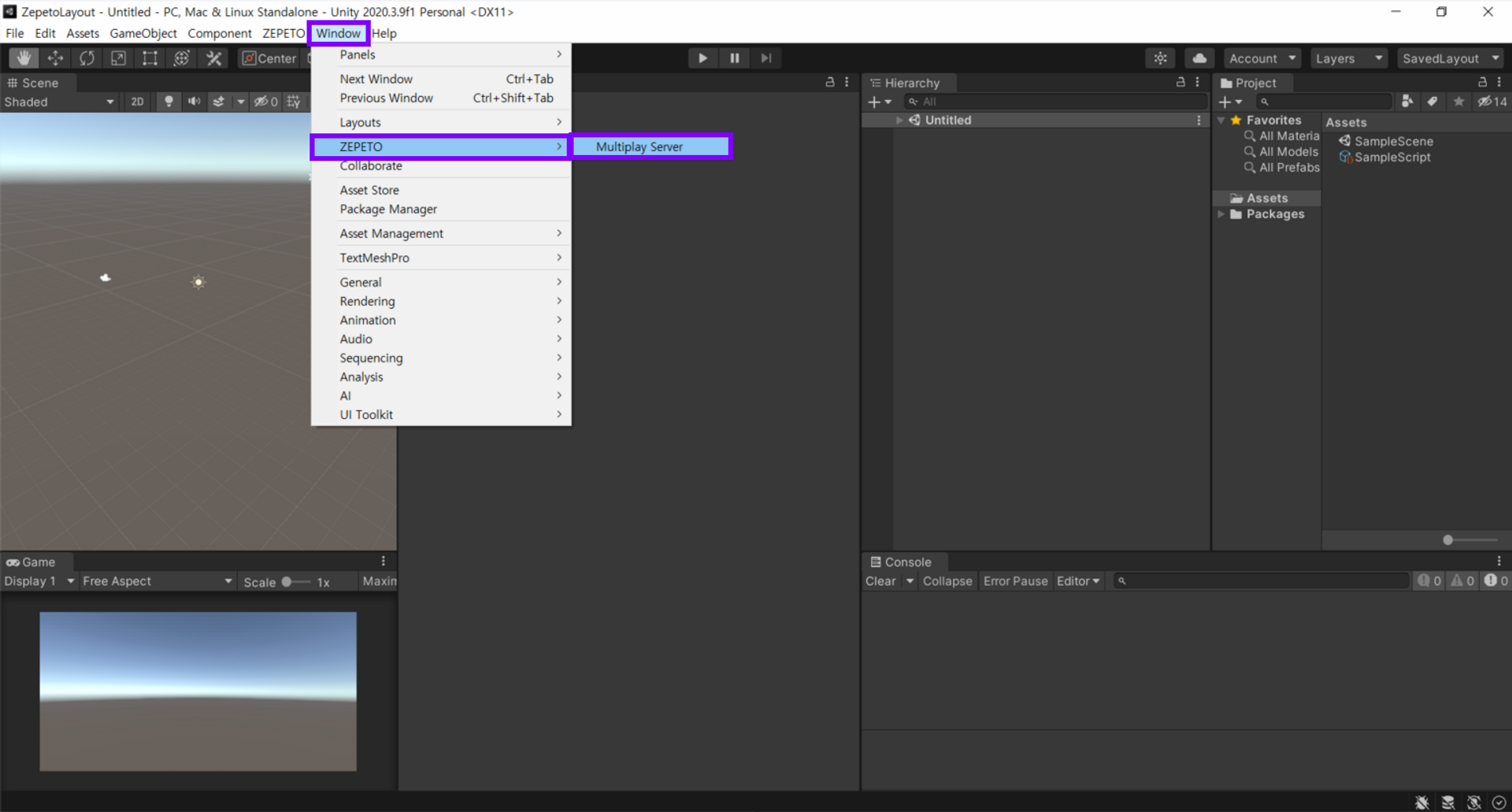The image size is (1512, 812).
Task: Expand the Rendering submenu
Action: click(441, 301)
